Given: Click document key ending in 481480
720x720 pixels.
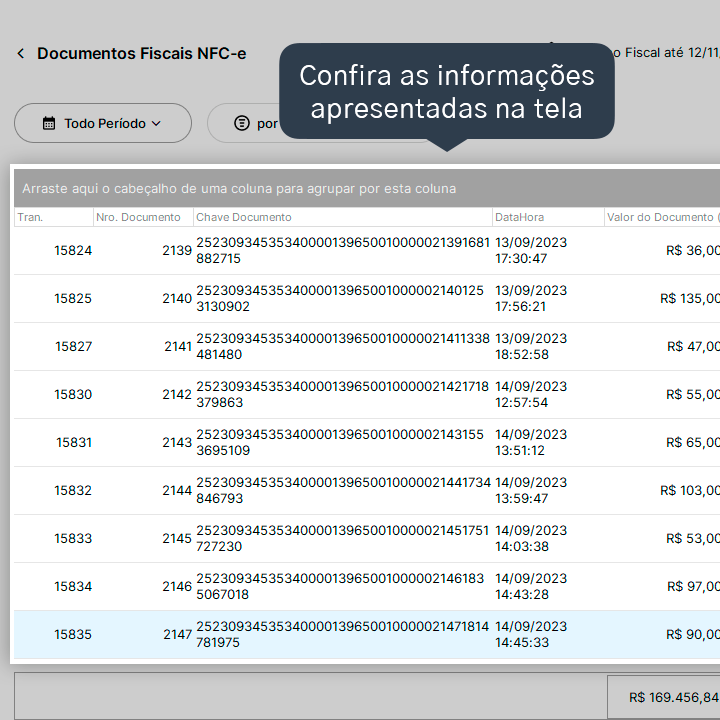Looking at the screenshot, I should tap(343, 346).
